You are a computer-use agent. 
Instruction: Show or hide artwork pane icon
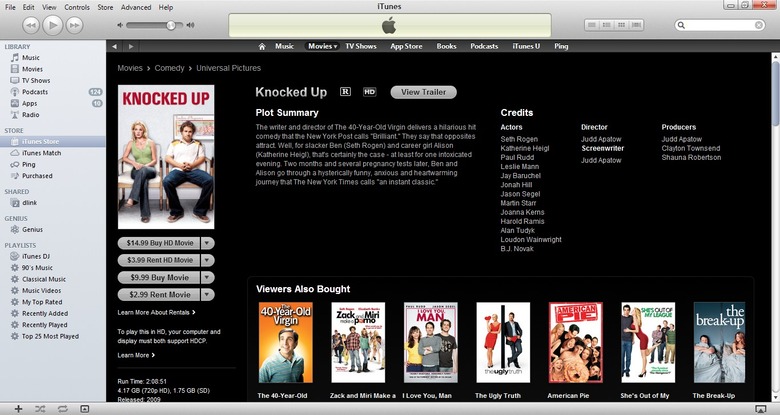coord(85,409)
